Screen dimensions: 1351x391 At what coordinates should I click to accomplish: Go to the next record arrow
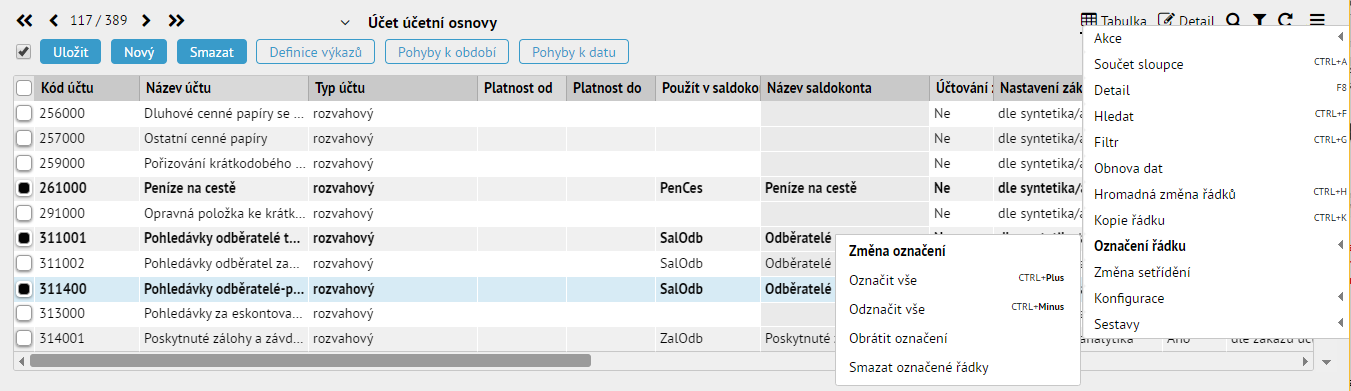coord(146,20)
